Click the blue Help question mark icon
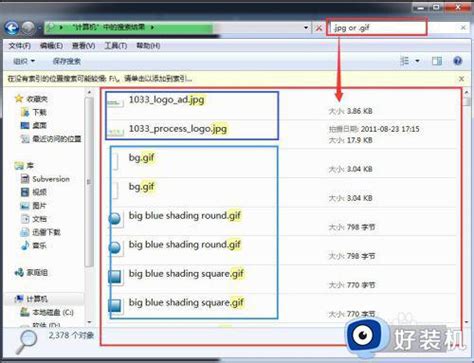This screenshot has width=474, height=363. 458,61
